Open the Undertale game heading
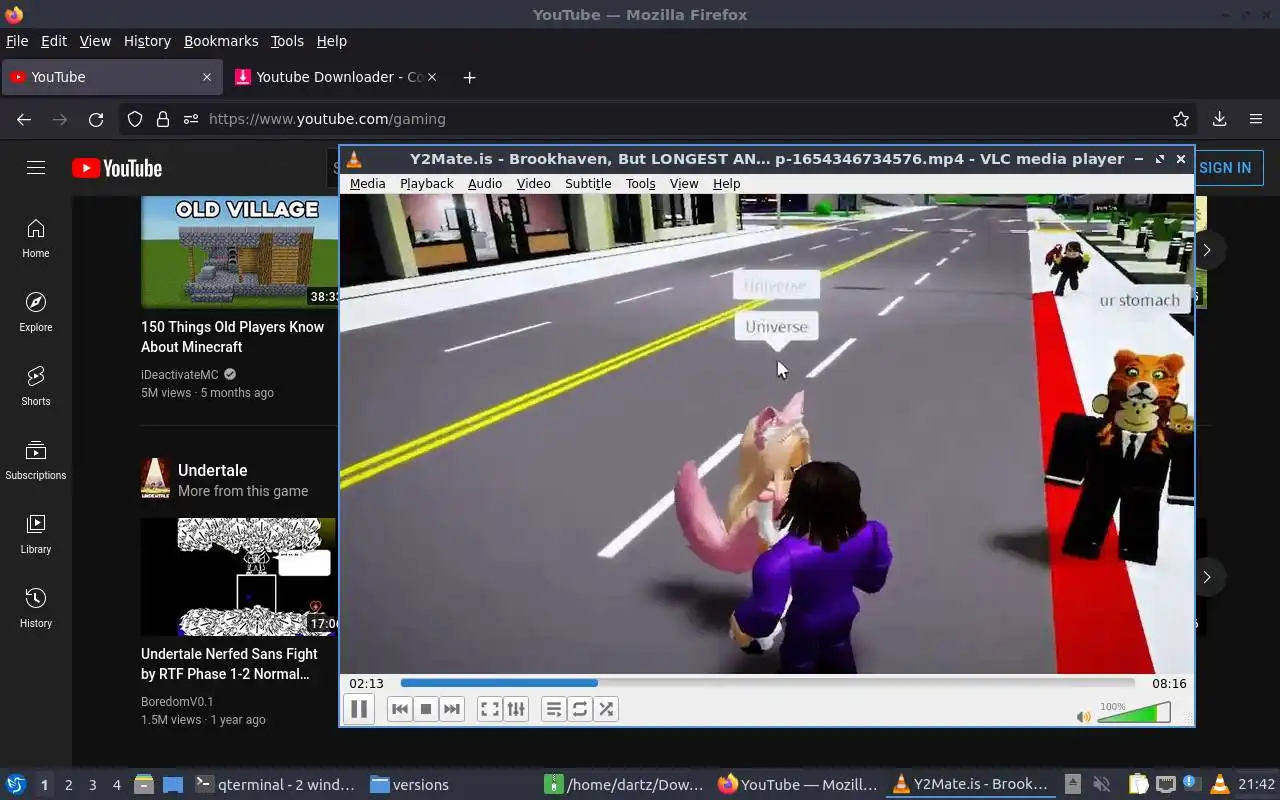The width and height of the screenshot is (1280, 800). click(212, 470)
